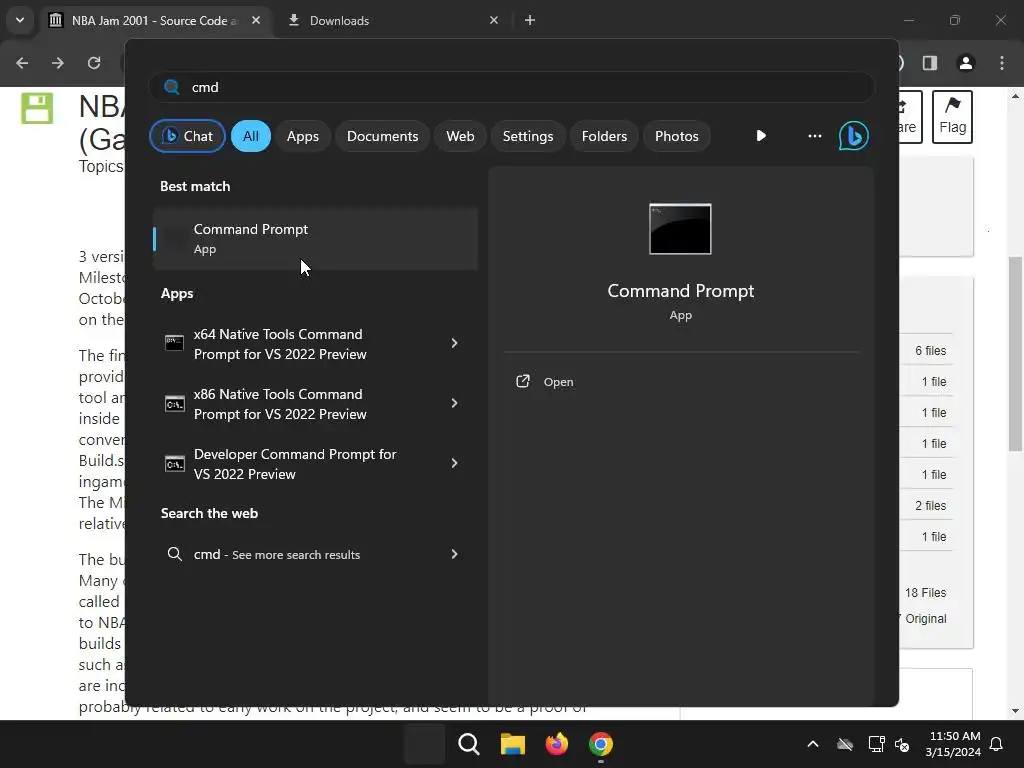
Task: Close the NBA Jam 2001 tab
Action: coord(256,20)
